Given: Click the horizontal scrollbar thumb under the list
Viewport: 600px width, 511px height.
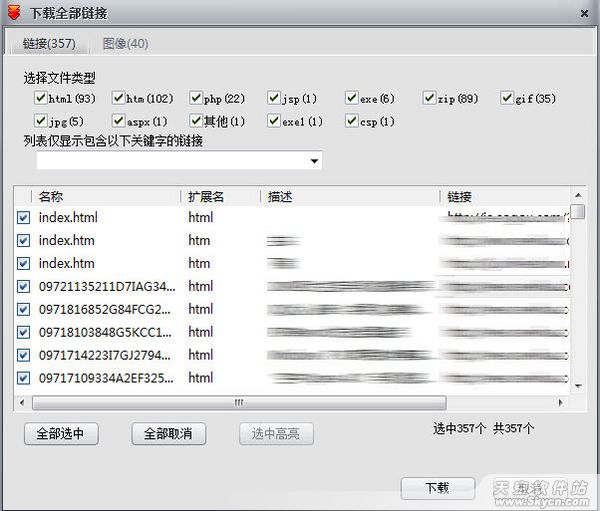Looking at the screenshot, I should pyautogui.click(x=238, y=403).
